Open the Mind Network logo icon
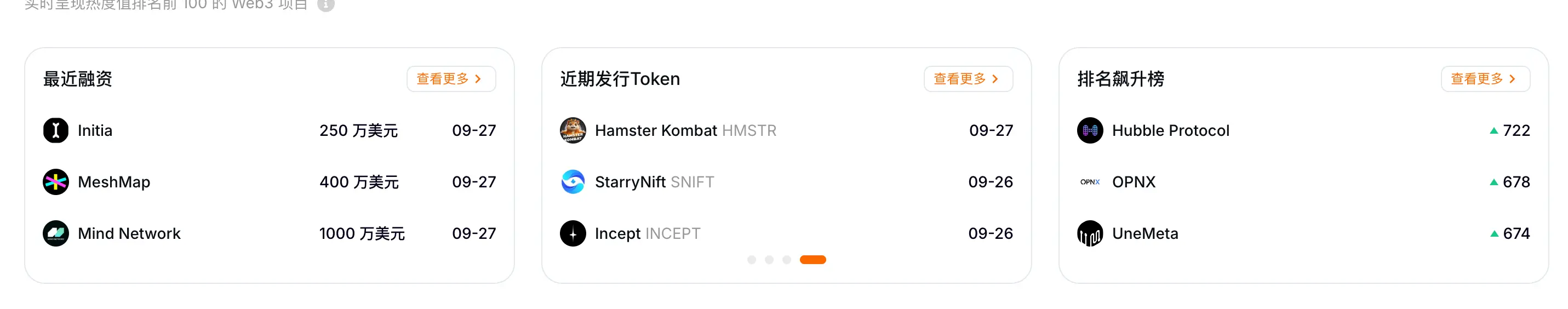The image size is (1568, 309). tap(55, 233)
